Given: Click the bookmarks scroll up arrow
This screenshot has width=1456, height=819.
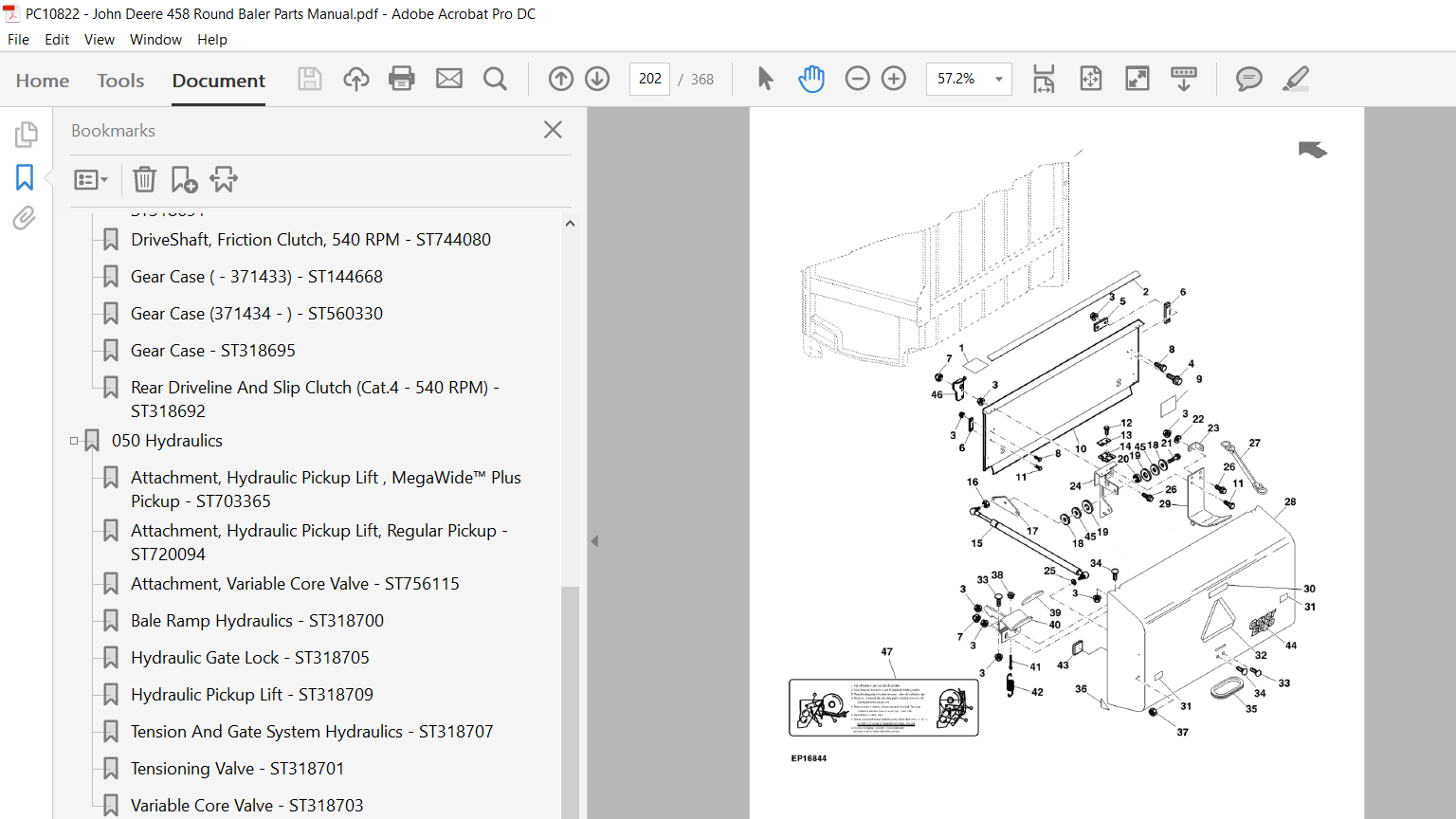Looking at the screenshot, I should tap(570, 224).
